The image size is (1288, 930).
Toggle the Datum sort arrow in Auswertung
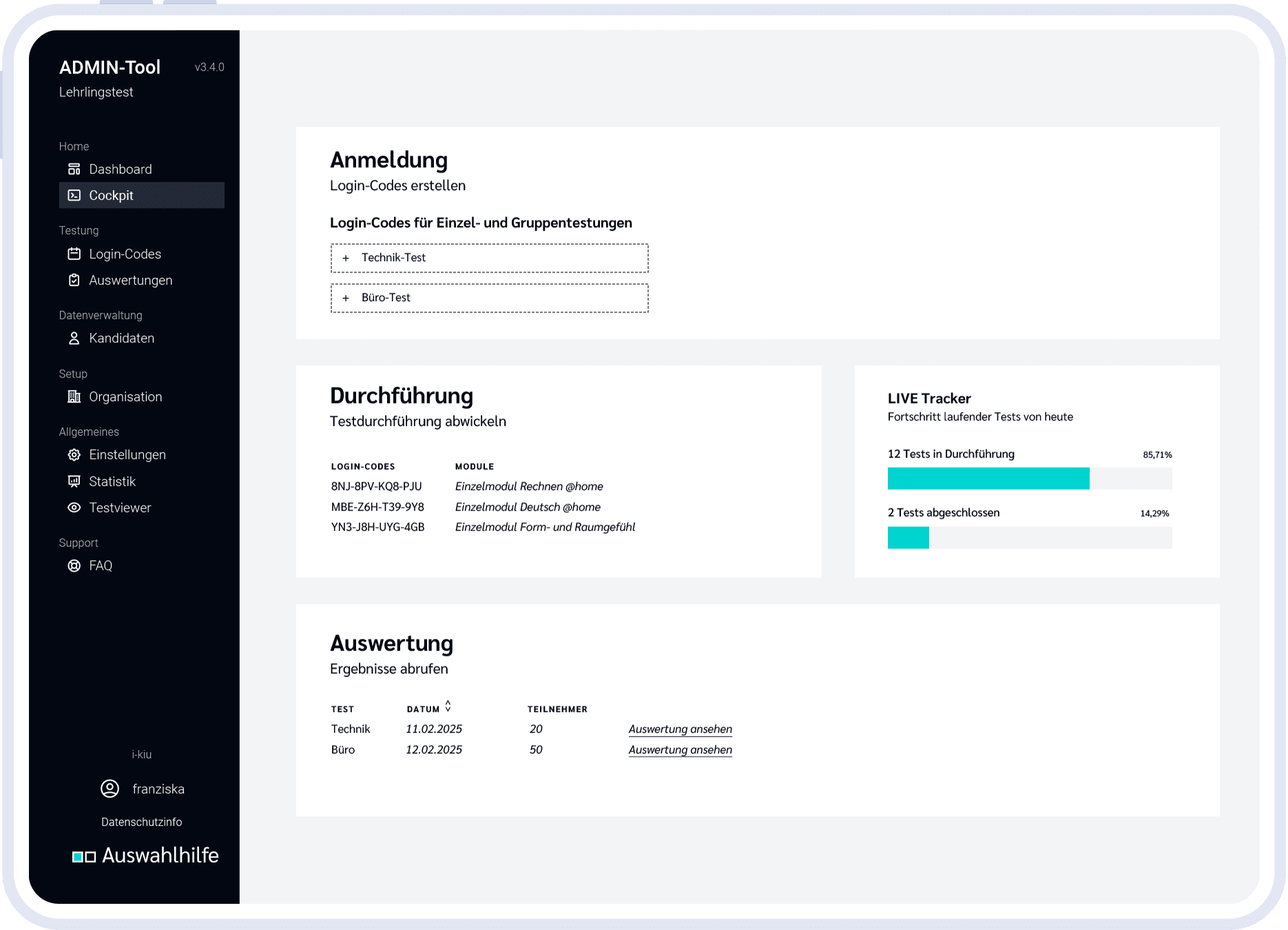(448, 705)
